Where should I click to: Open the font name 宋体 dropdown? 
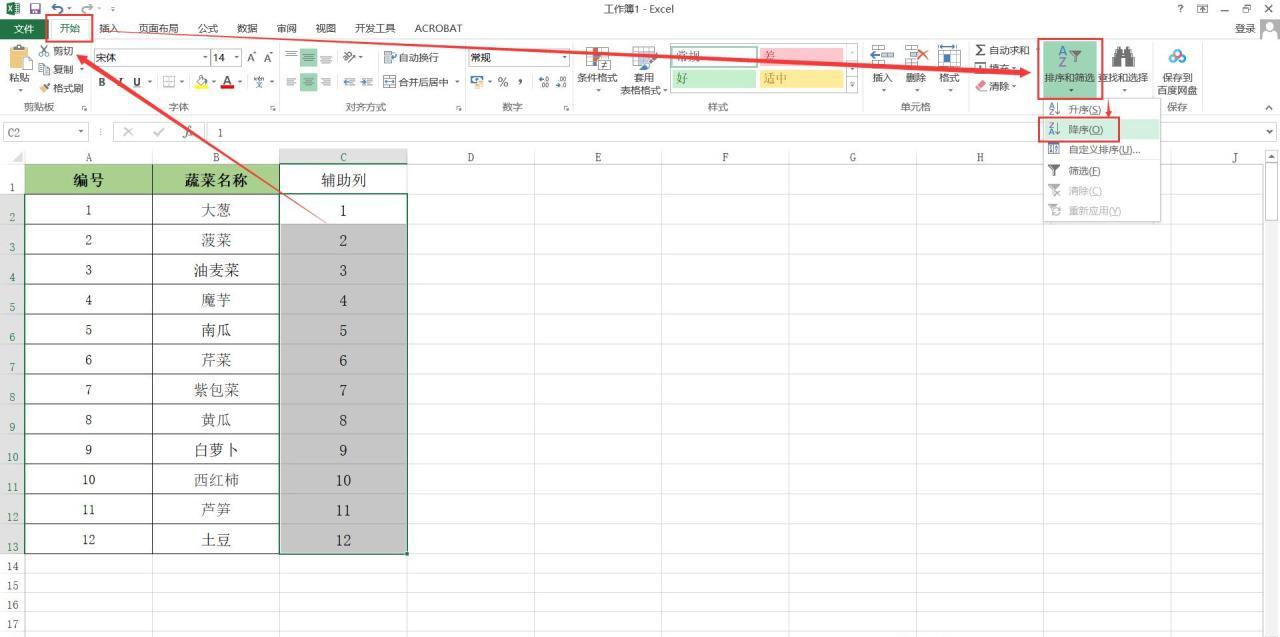point(206,58)
